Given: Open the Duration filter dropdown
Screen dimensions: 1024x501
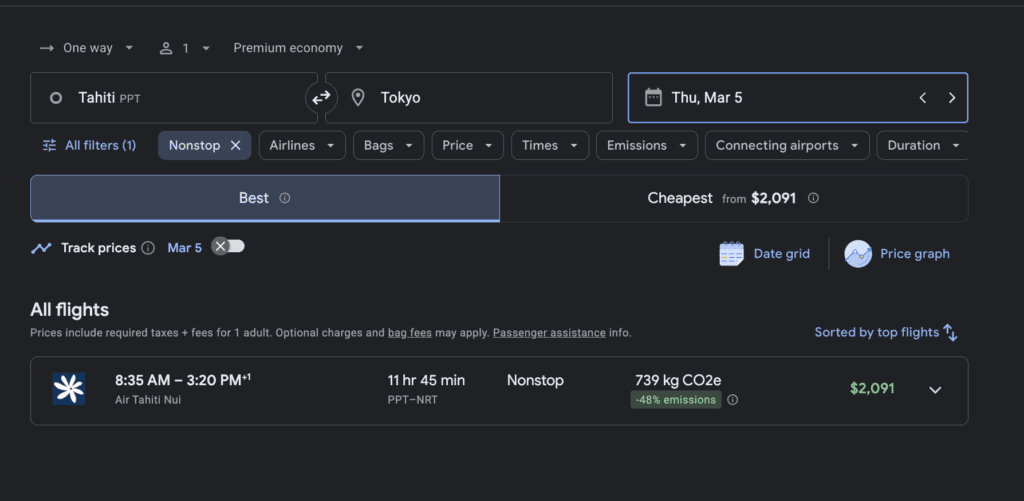Looking at the screenshot, I should pos(923,145).
